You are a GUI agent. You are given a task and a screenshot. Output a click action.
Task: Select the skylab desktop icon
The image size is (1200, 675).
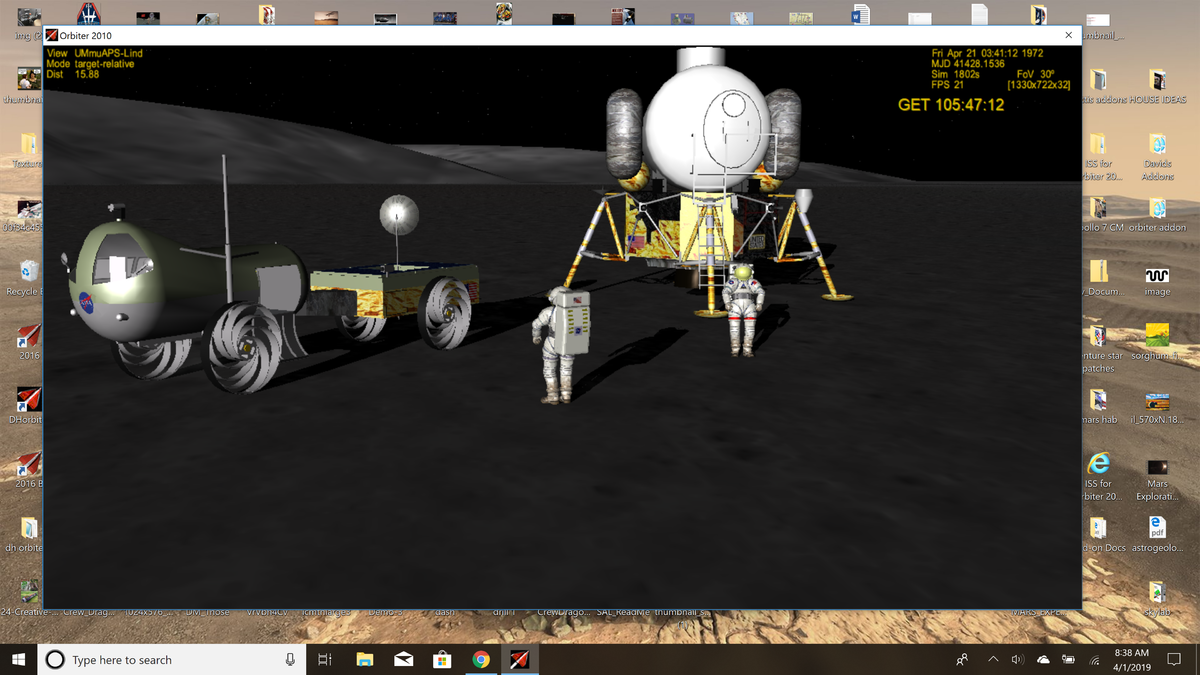pos(1158,598)
